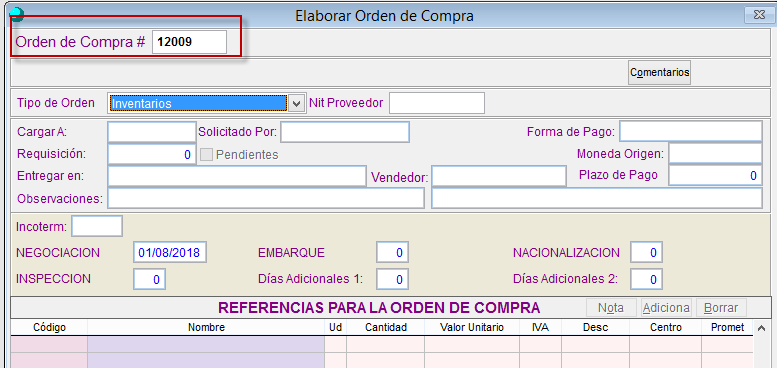Close the Elaborar Orden de Compra window
The height and width of the screenshot is (368, 777).
click(759, 15)
